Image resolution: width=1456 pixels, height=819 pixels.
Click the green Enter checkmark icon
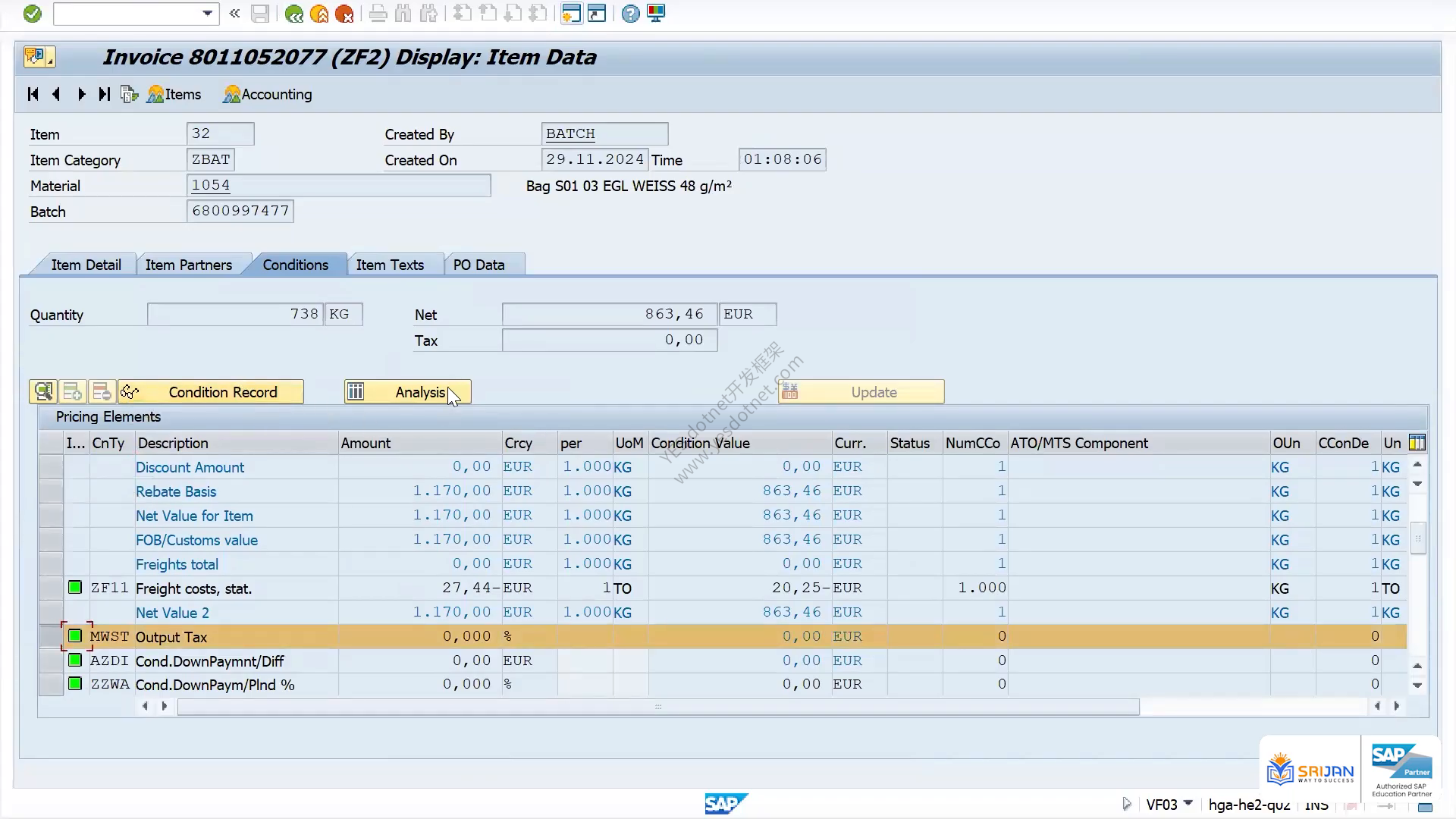coord(33,14)
